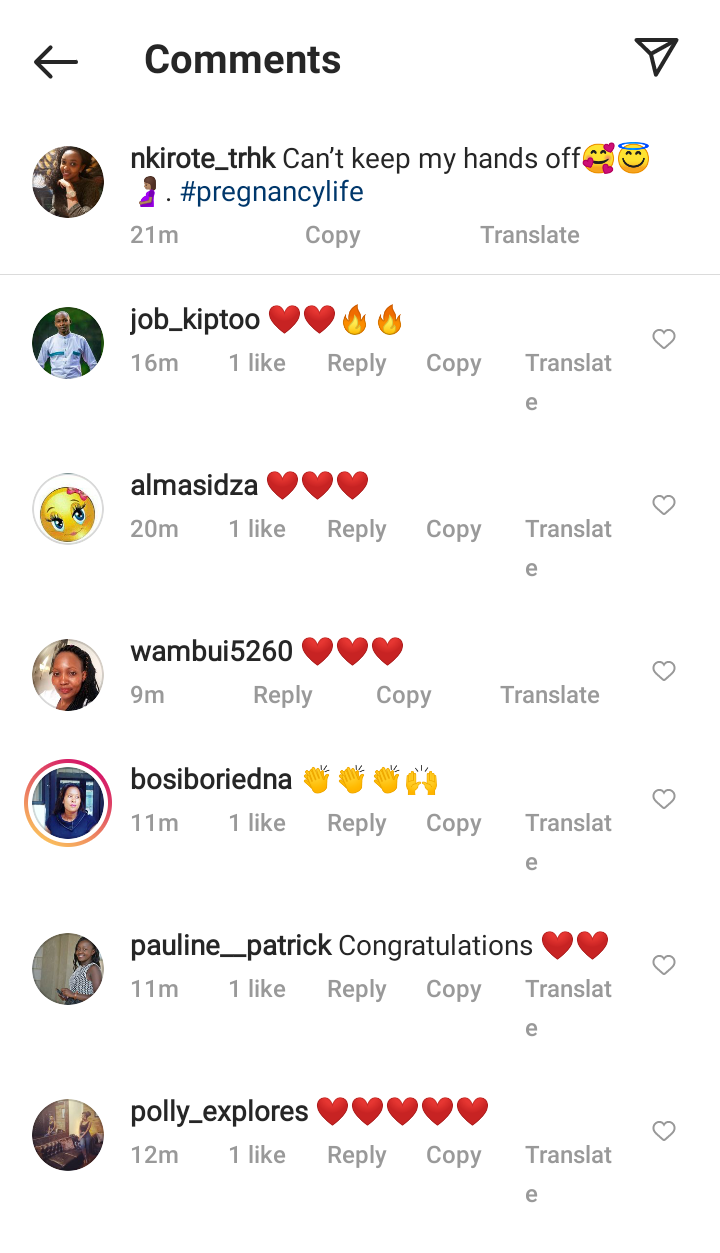
Task: View bosiboriedna's story via profile picture
Action: (x=68, y=803)
